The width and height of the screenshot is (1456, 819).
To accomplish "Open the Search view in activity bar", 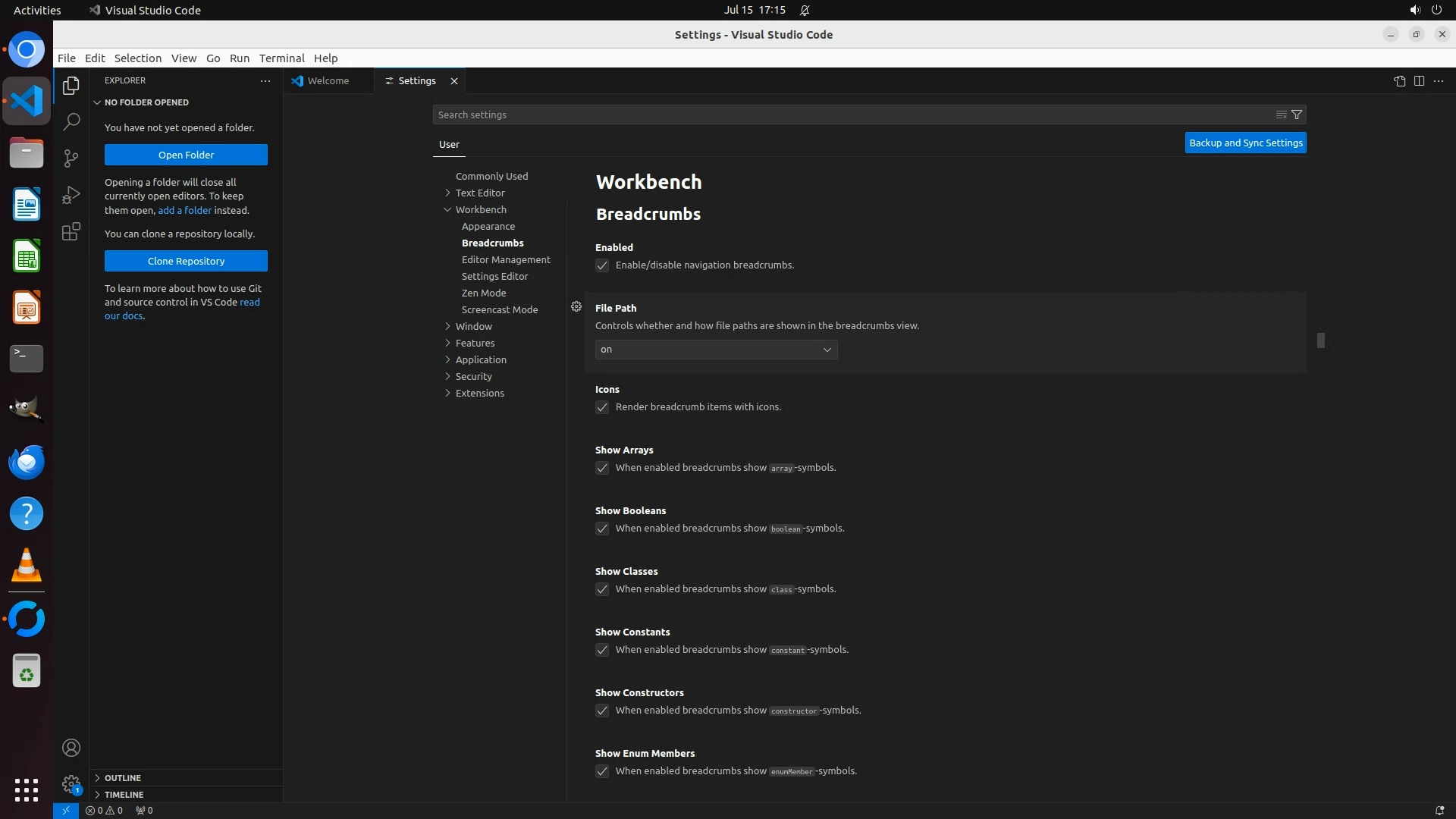I will (x=71, y=121).
